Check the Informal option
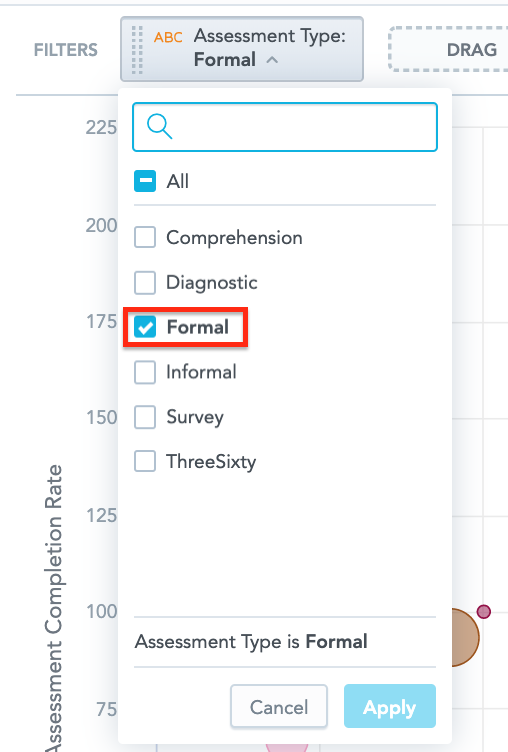The width and height of the screenshot is (508, 752). (x=145, y=372)
